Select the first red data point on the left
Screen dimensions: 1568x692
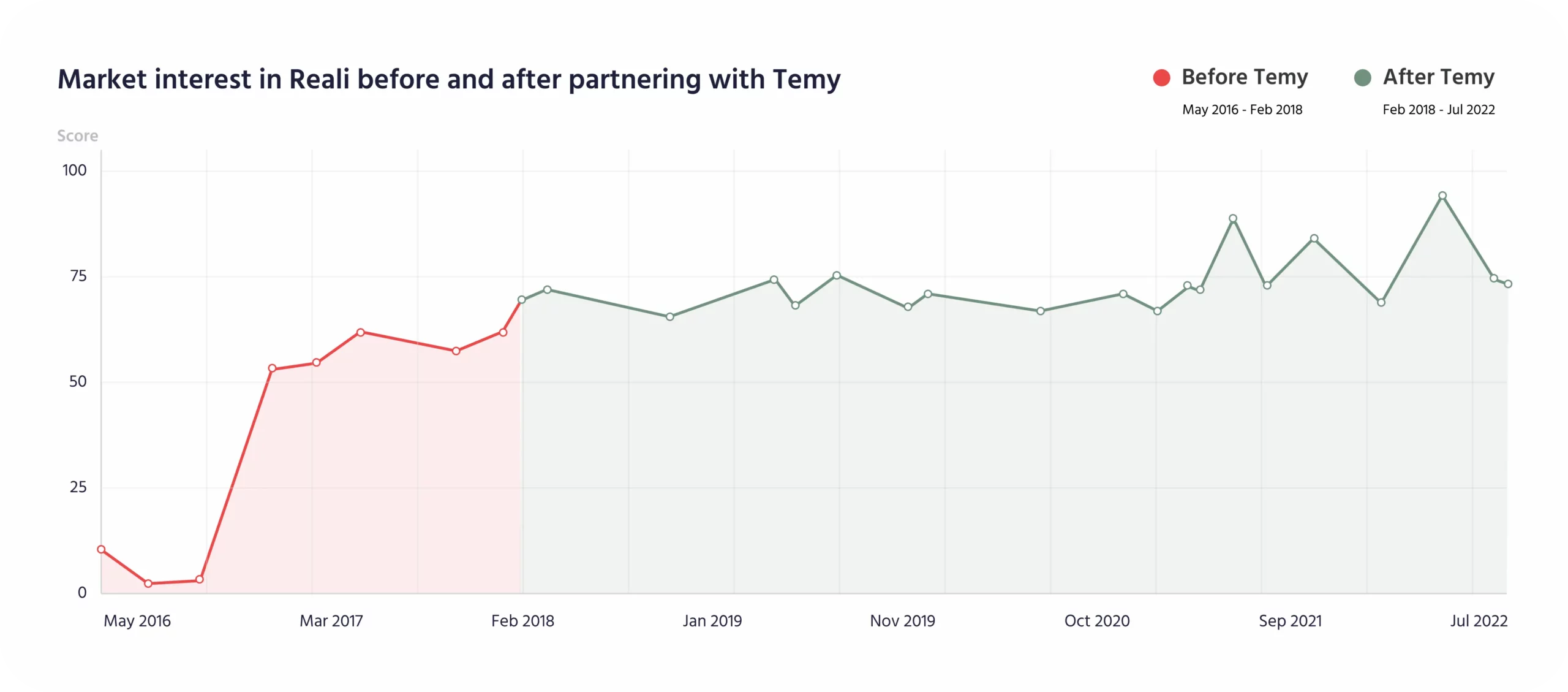[102, 549]
